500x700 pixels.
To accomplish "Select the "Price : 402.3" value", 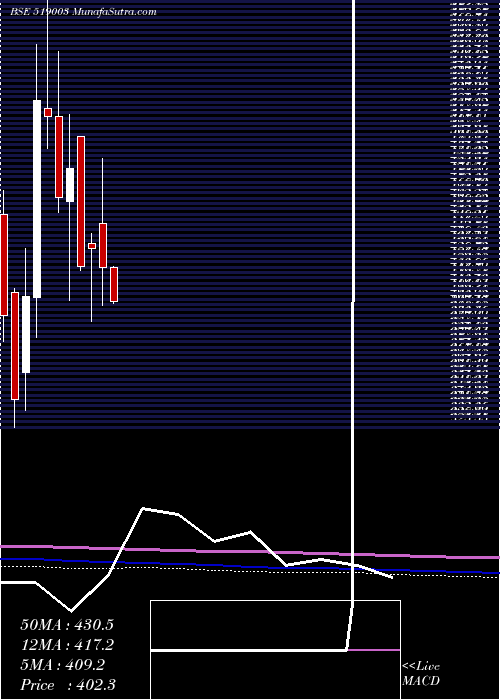I will pyautogui.click(x=68, y=685).
